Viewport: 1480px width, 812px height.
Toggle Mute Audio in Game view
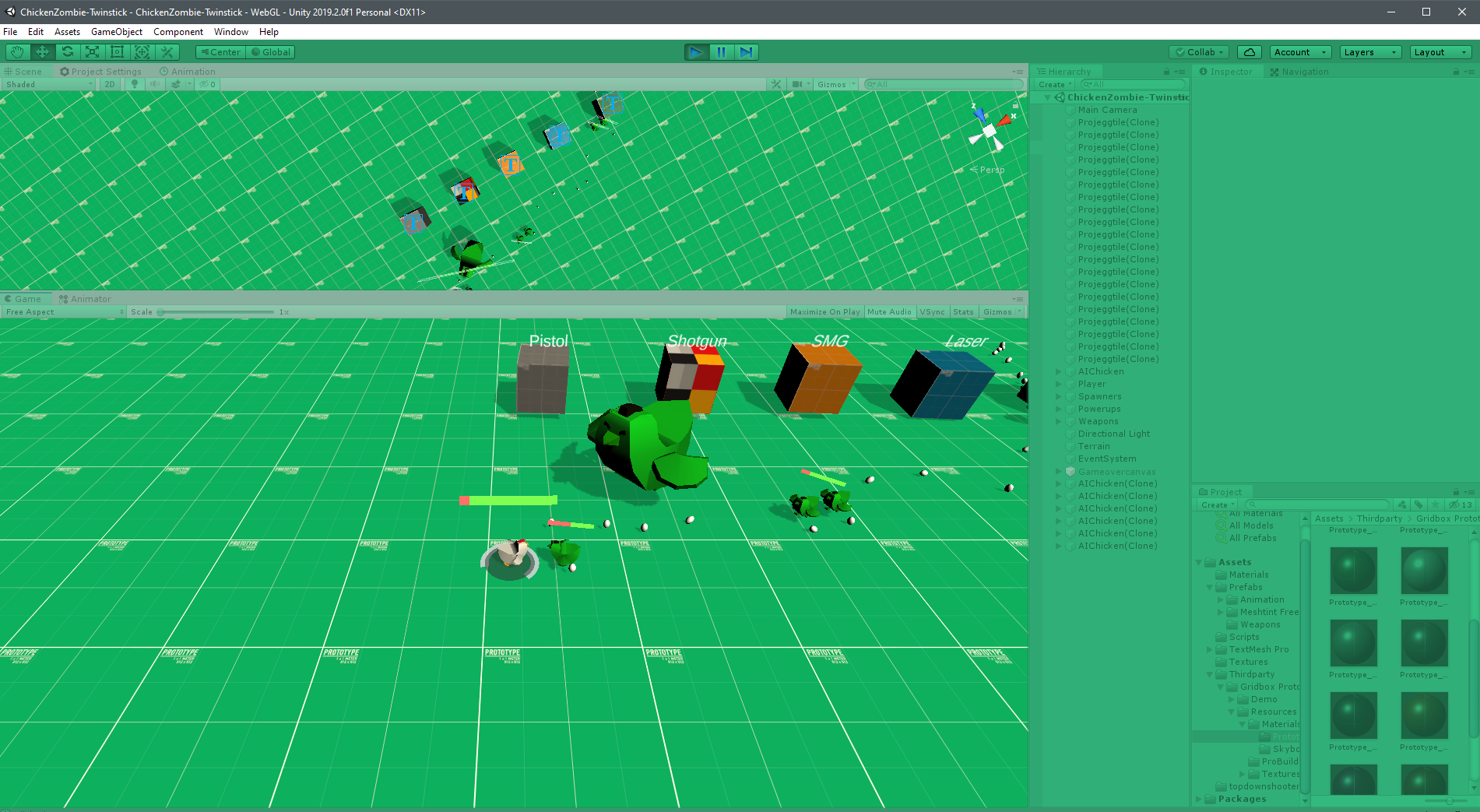point(889,311)
